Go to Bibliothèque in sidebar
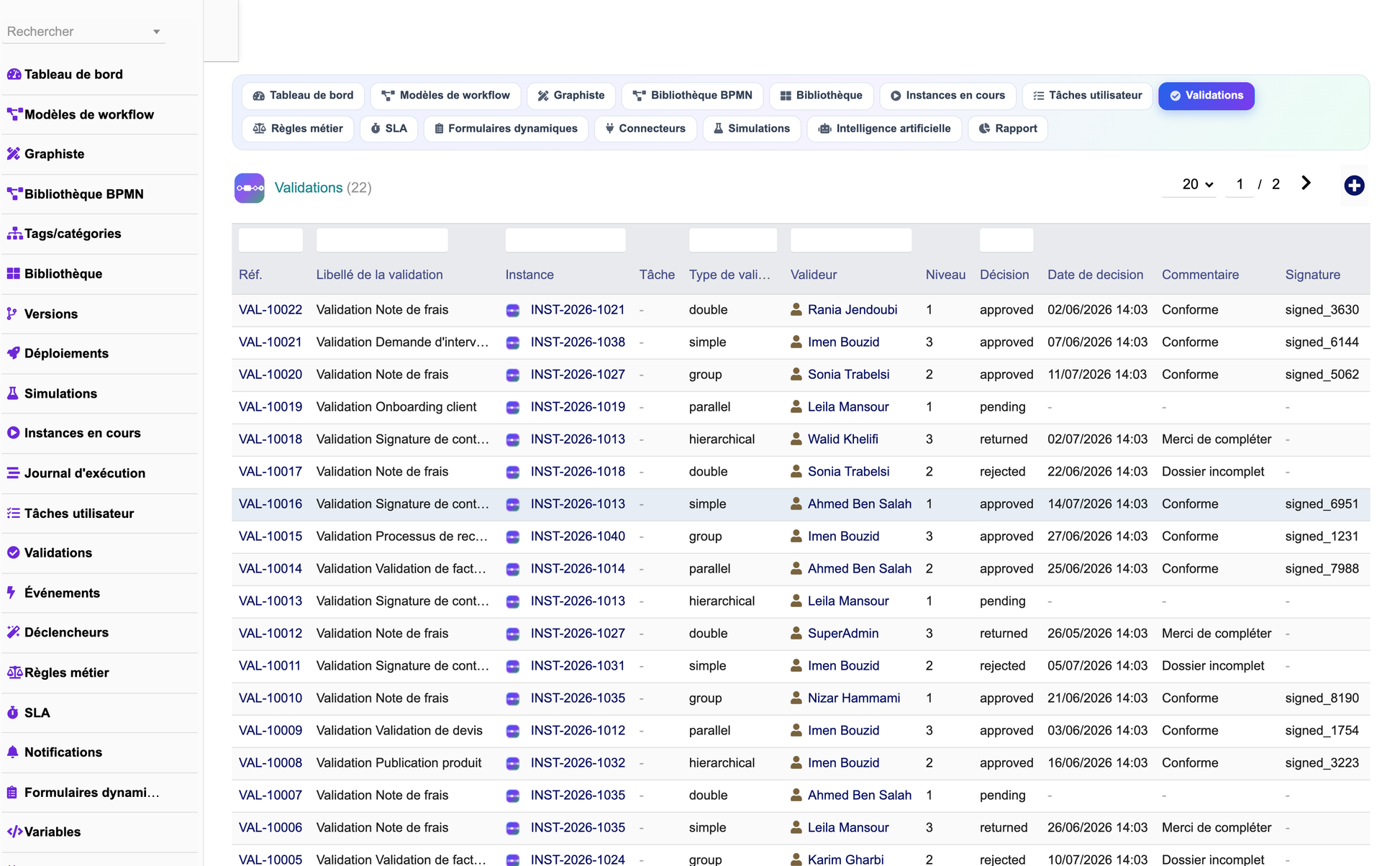Viewport: 1400px width, 866px height. pyautogui.click(x=55, y=274)
